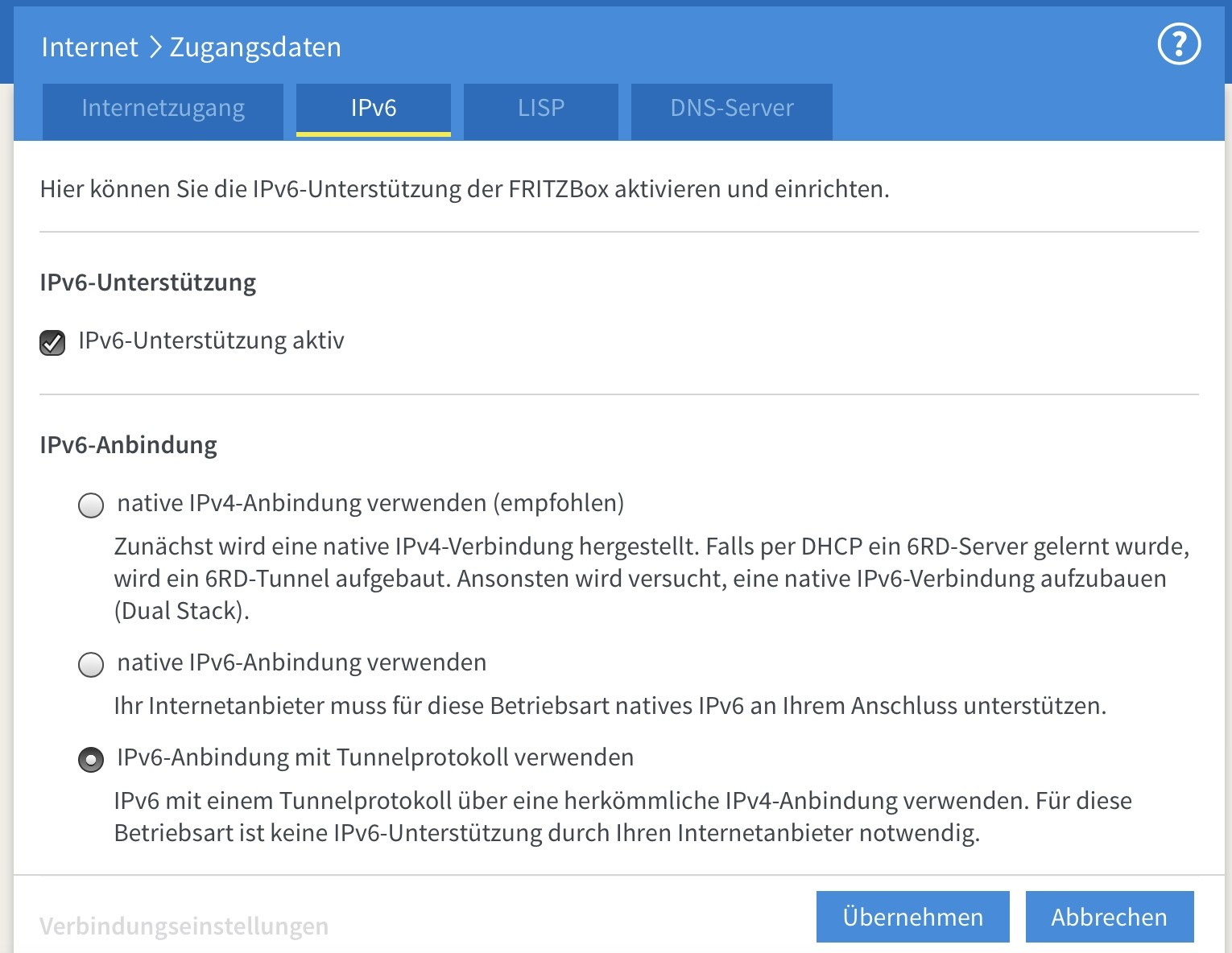1232x953 pixels.
Task: Click the IPv6-Unterstützung section heading
Action: coord(148,283)
